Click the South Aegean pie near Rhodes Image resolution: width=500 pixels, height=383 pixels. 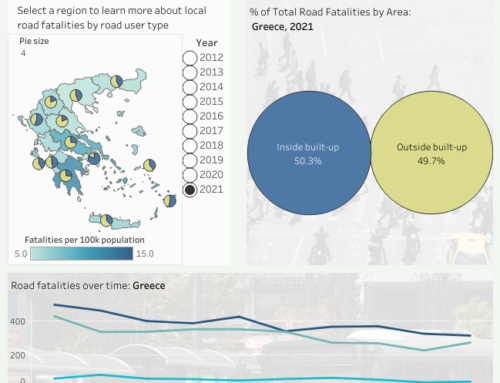pyautogui.click(x=170, y=201)
